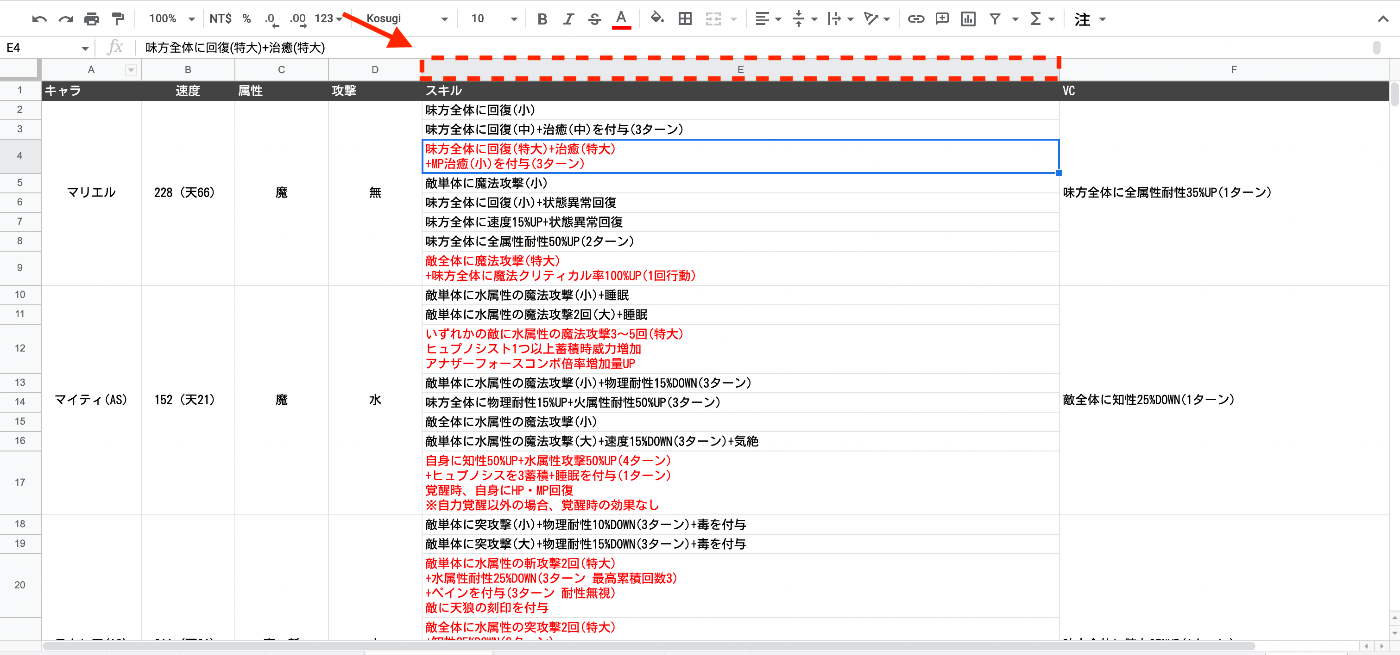Toggle italic formatting
The width and height of the screenshot is (1400, 655).
[568, 19]
